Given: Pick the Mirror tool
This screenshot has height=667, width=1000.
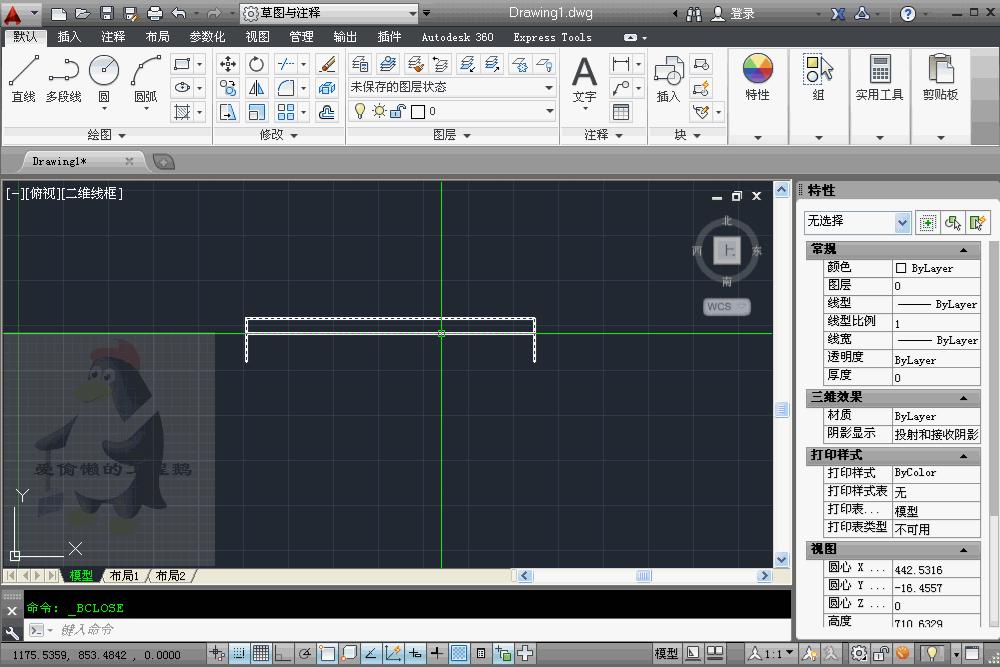Looking at the screenshot, I should point(256,88).
